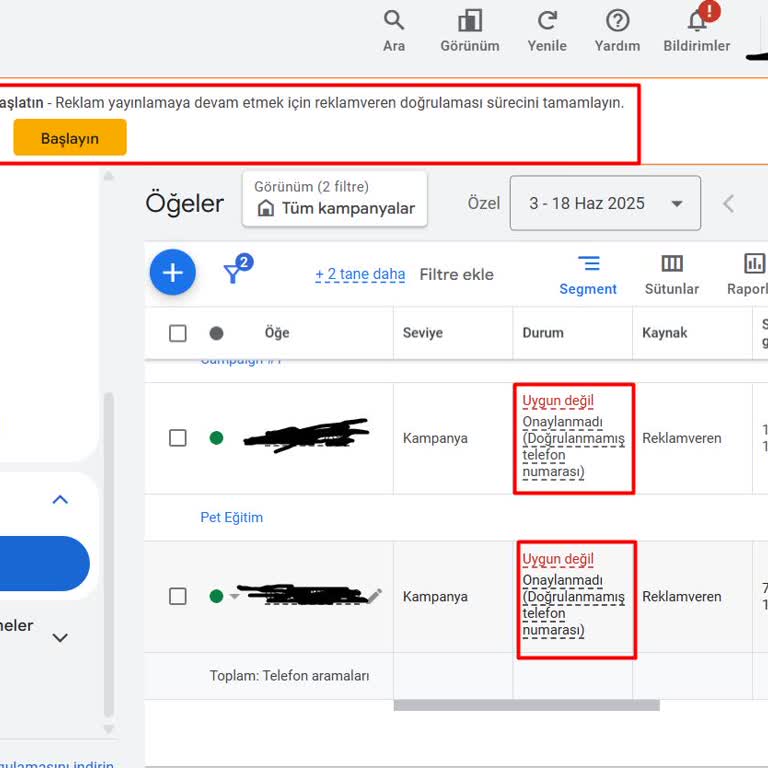Click the yellow Başlayın button

coord(70,138)
